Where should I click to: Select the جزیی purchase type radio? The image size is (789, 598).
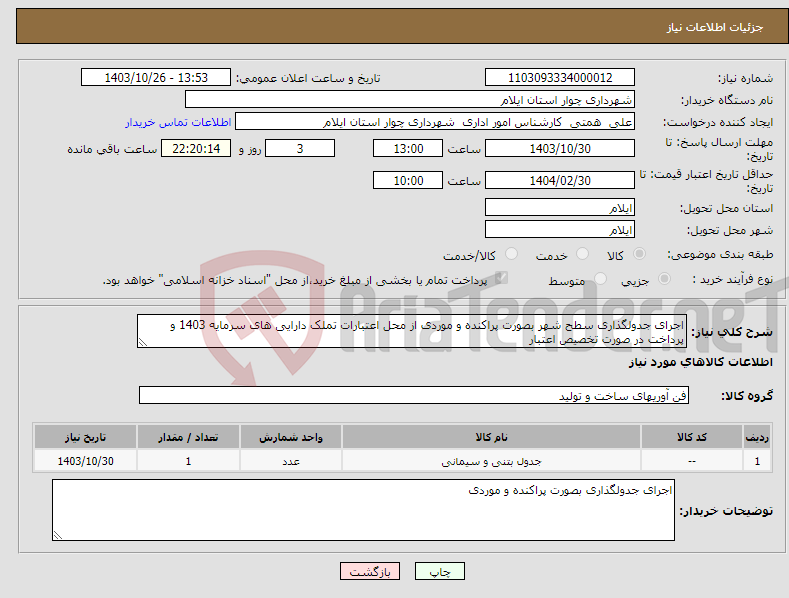(664, 278)
